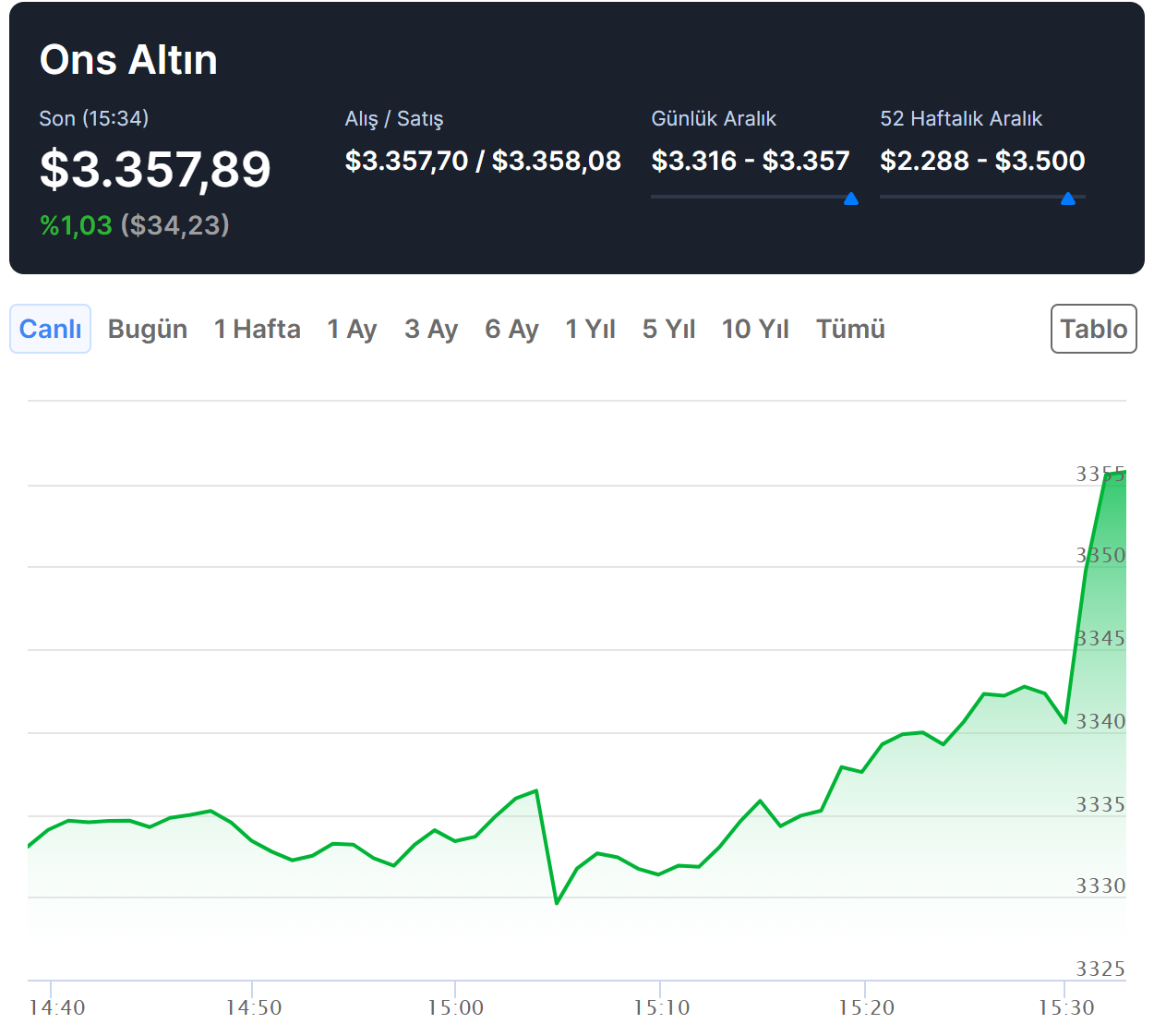This screenshot has width=1154, height=1036.
Task: Show Tümü all-time chart
Action: click(x=850, y=329)
